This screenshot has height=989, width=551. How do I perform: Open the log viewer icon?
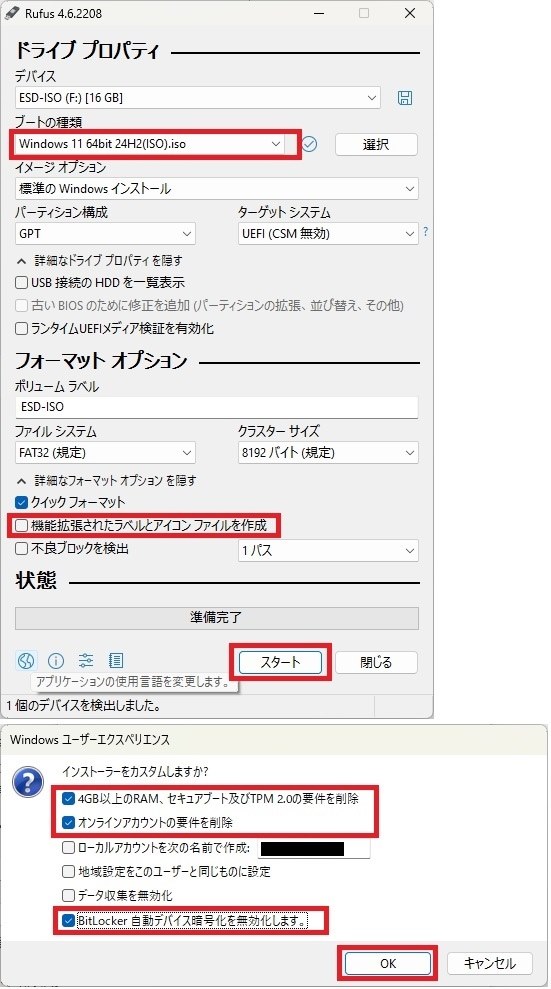(116, 660)
